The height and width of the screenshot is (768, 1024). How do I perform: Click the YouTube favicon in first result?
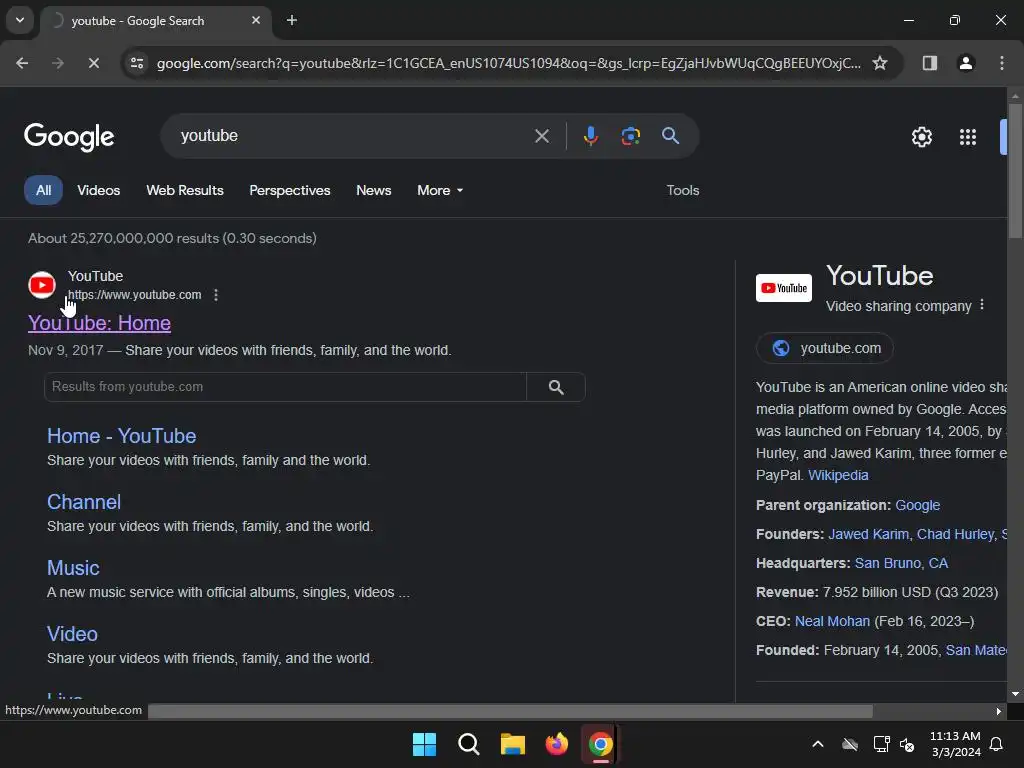point(42,285)
